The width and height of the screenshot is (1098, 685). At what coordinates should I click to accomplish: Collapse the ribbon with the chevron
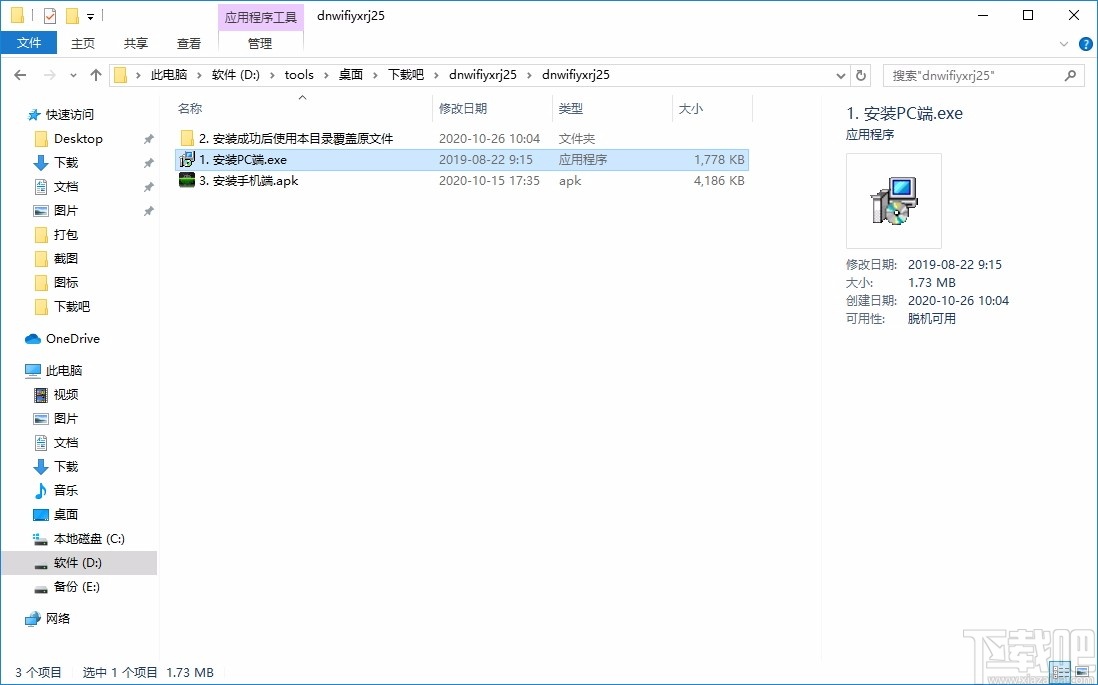point(1063,43)
